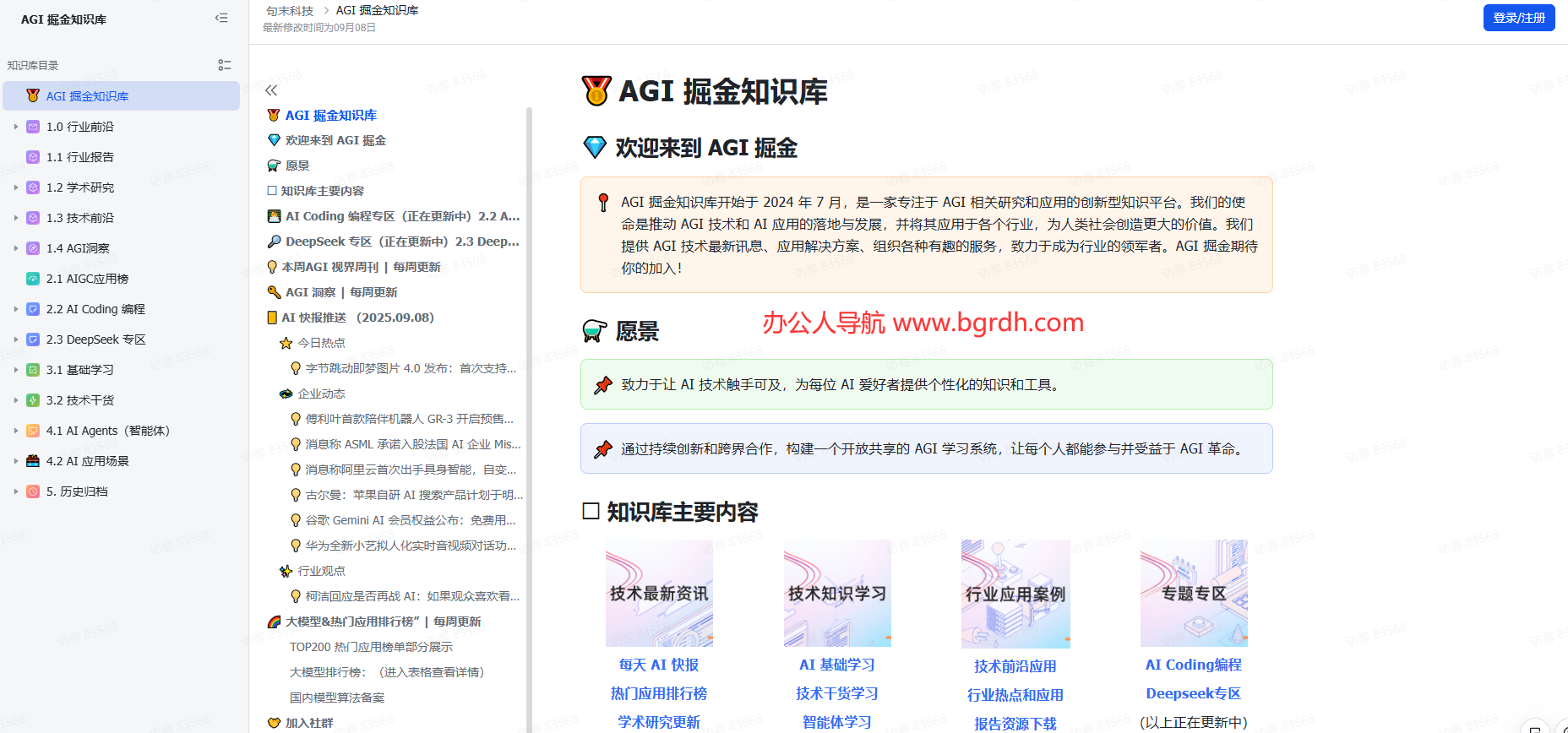Click the 2.3 DeepSeek 专区 icon
This screenshot has width=1568, height=733.
click(33, 339)
